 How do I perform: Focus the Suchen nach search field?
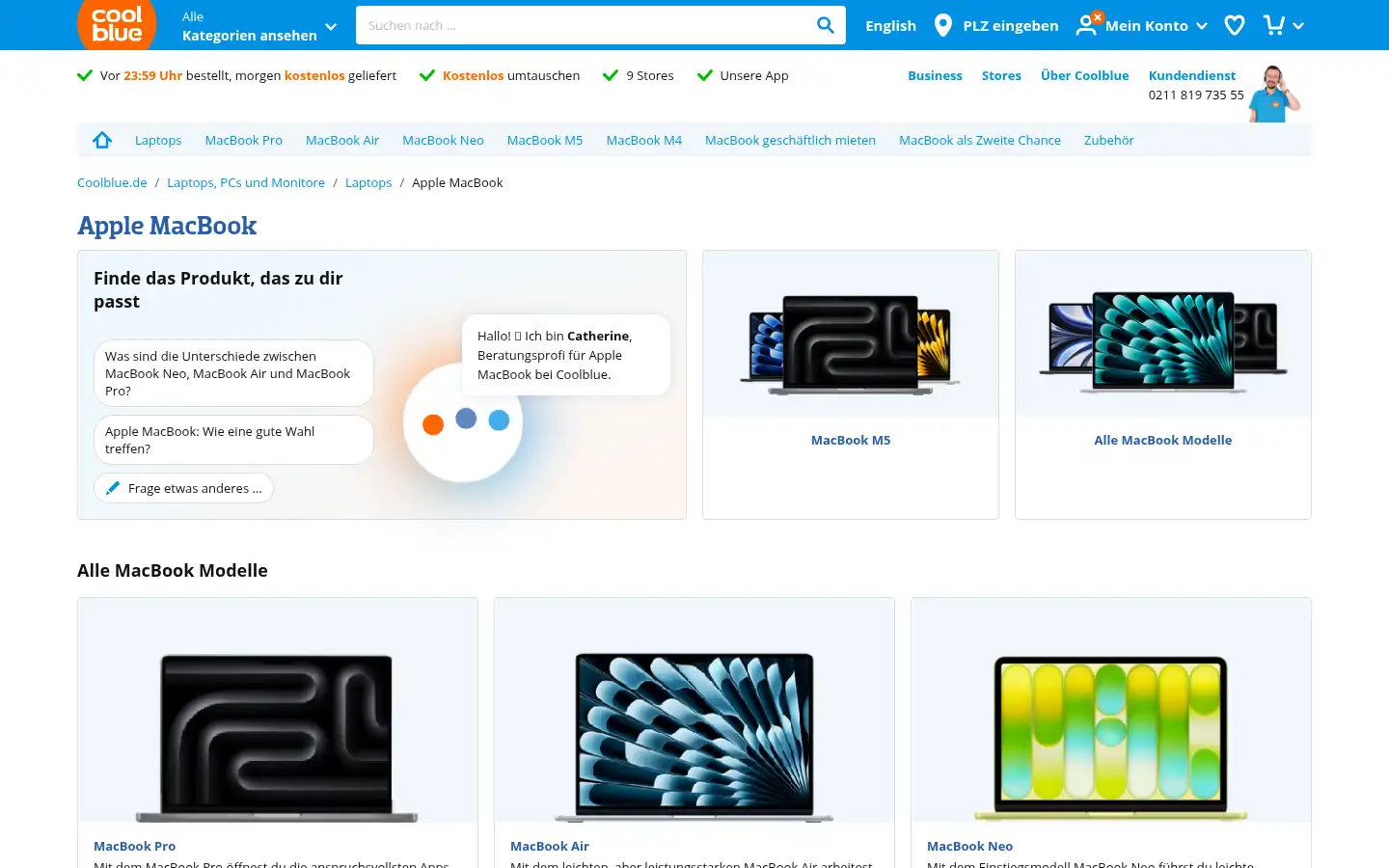pos(585,25)
